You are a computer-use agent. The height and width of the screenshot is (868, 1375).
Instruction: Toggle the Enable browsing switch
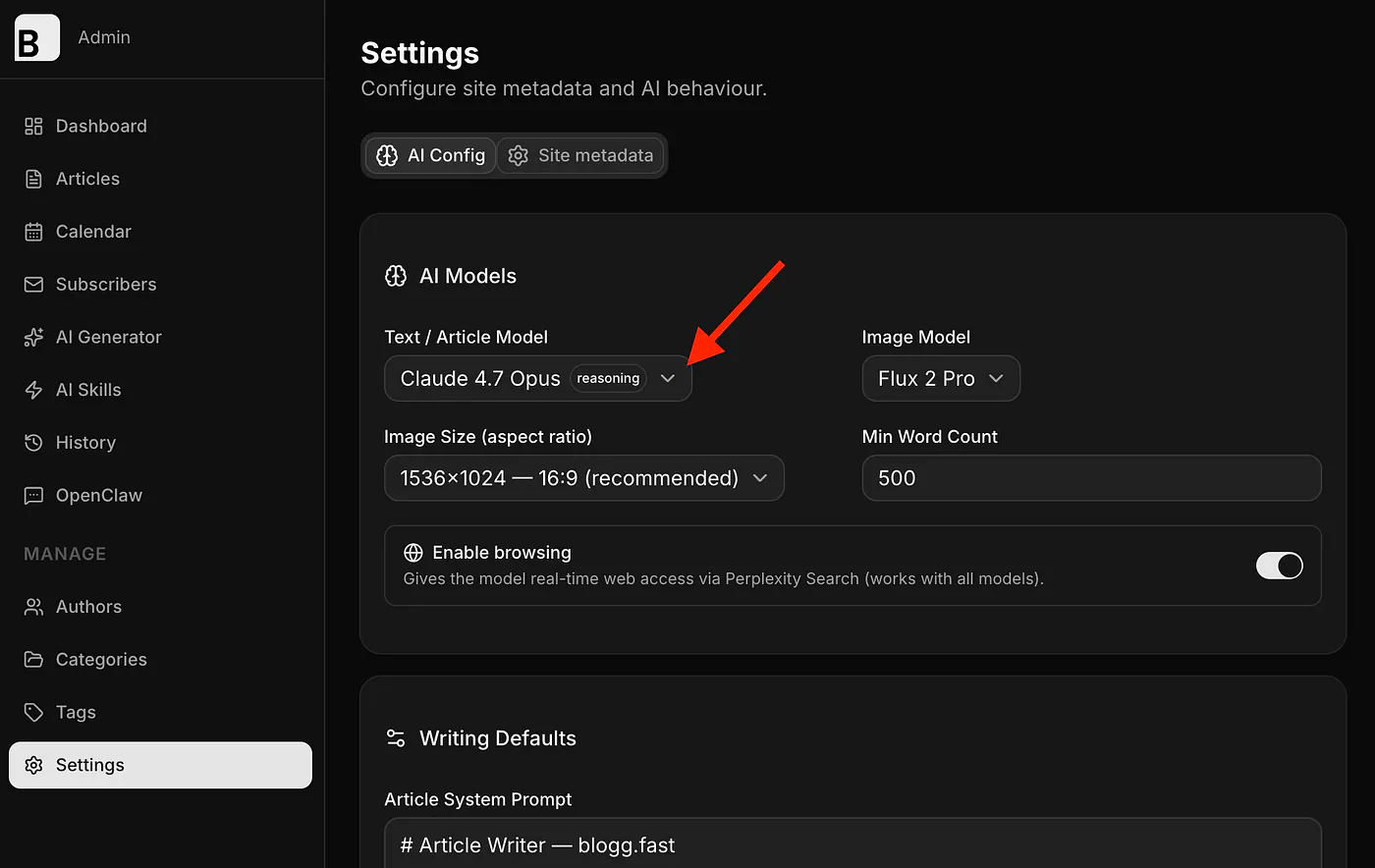(x=1280, y=566)
